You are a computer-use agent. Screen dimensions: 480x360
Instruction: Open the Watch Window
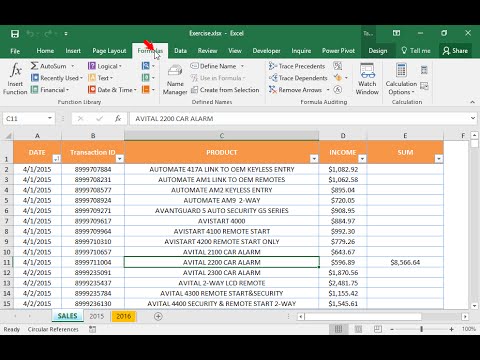[367, 79]
